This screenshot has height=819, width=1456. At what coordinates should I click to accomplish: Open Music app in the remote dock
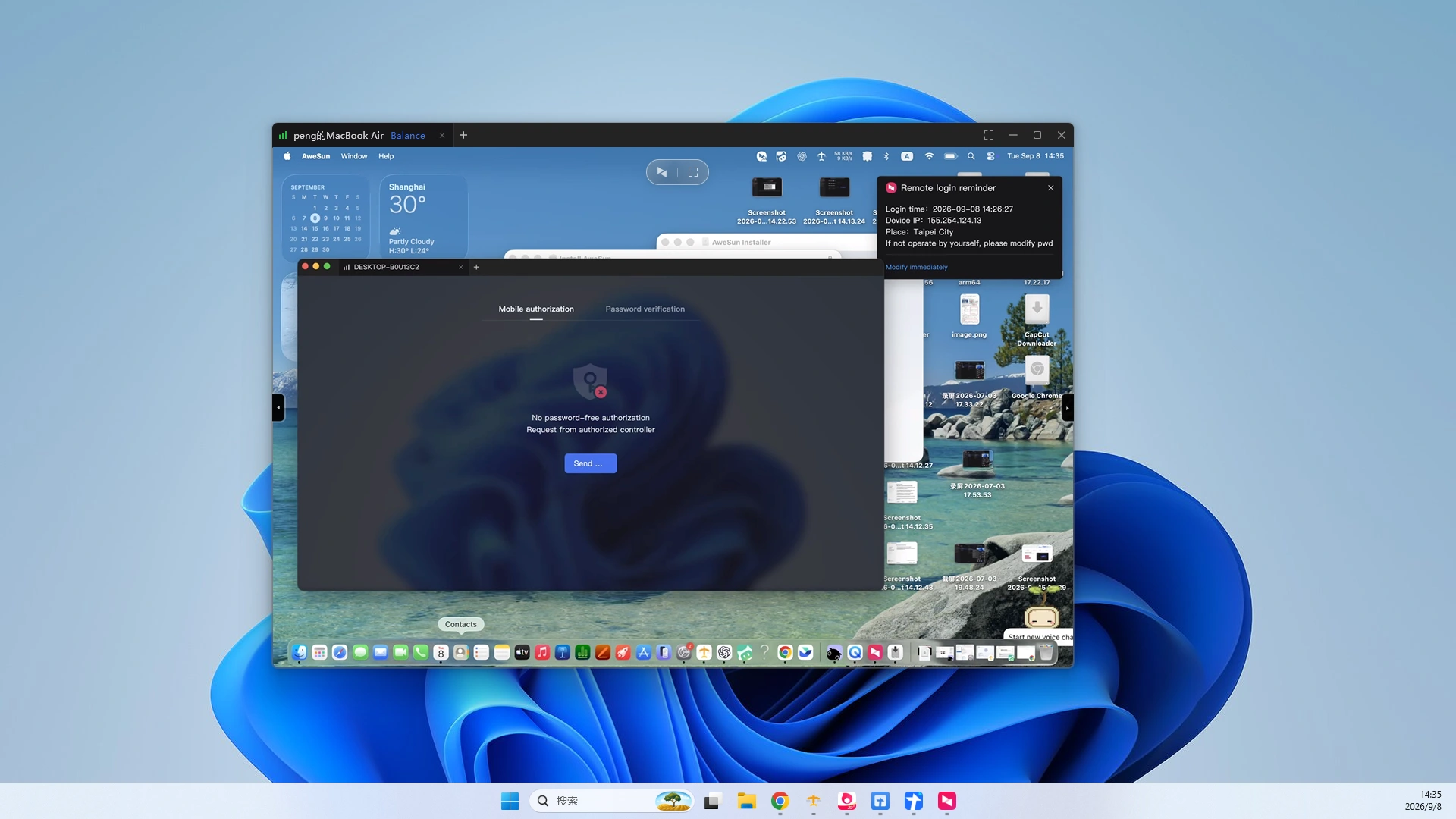[542, 652]
